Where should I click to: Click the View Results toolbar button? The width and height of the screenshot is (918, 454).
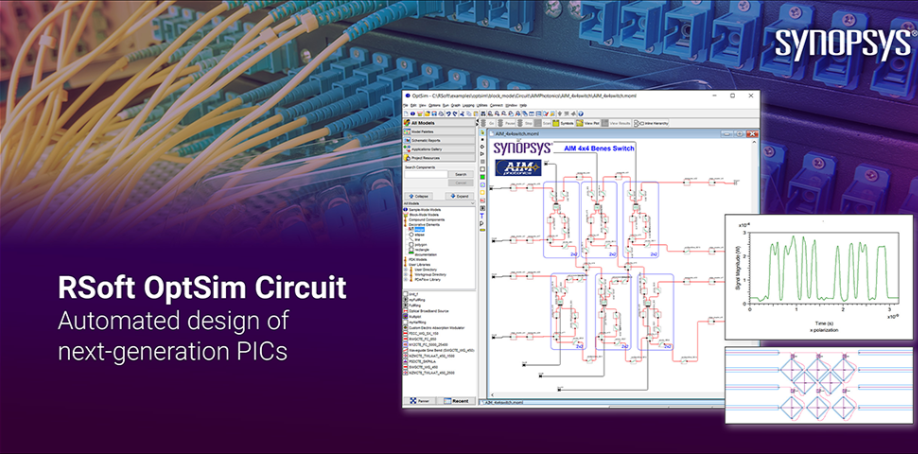(x=615, y=123)
